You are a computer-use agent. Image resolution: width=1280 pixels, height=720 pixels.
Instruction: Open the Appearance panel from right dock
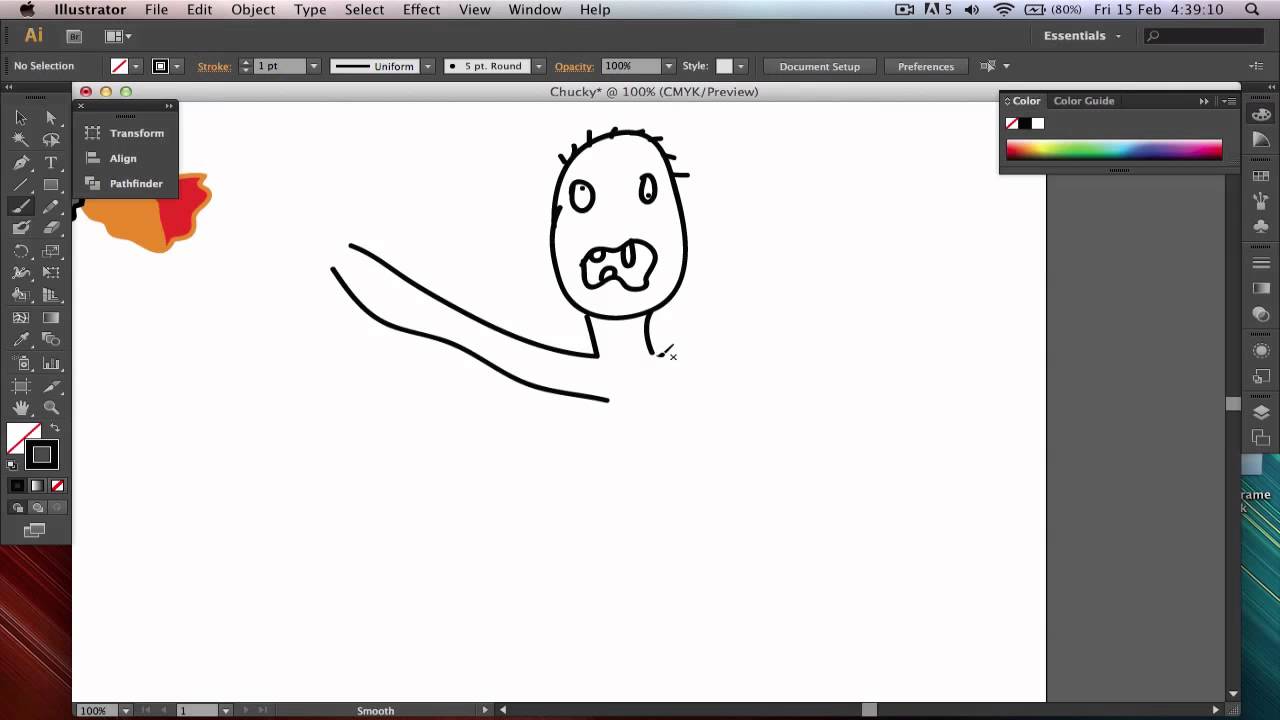click(1261, 351)
